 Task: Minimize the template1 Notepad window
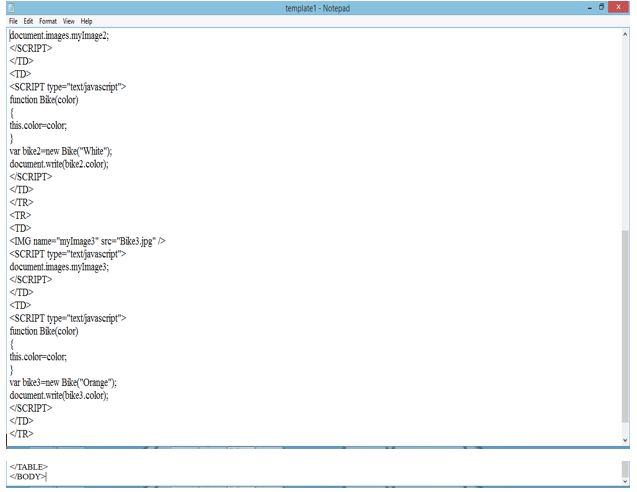tap(589, 8)
